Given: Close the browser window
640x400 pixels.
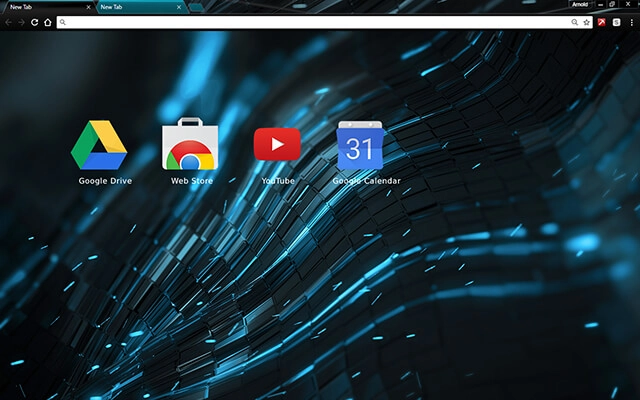Looking at the screenshot, I should coord(628,4).
